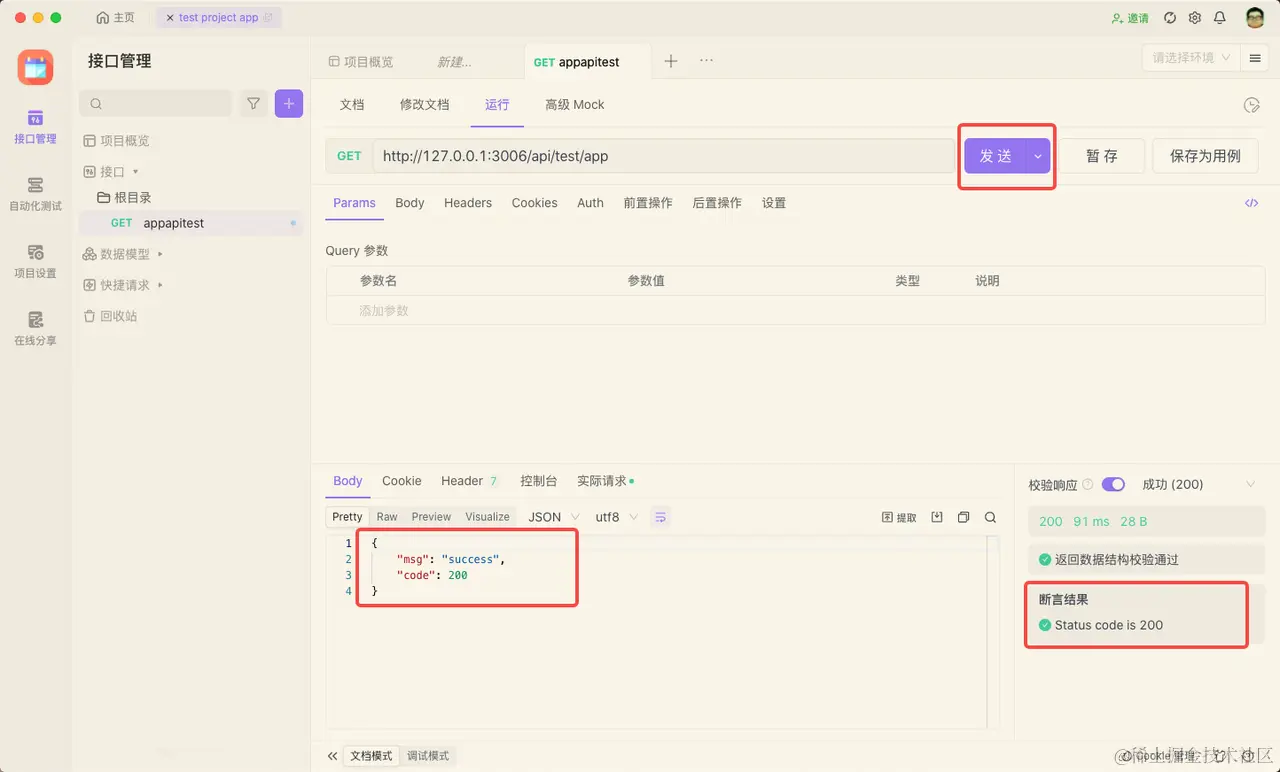Click the 暂存 button
This screenshot has width=1280, height=772.
tap(1102, 156)
